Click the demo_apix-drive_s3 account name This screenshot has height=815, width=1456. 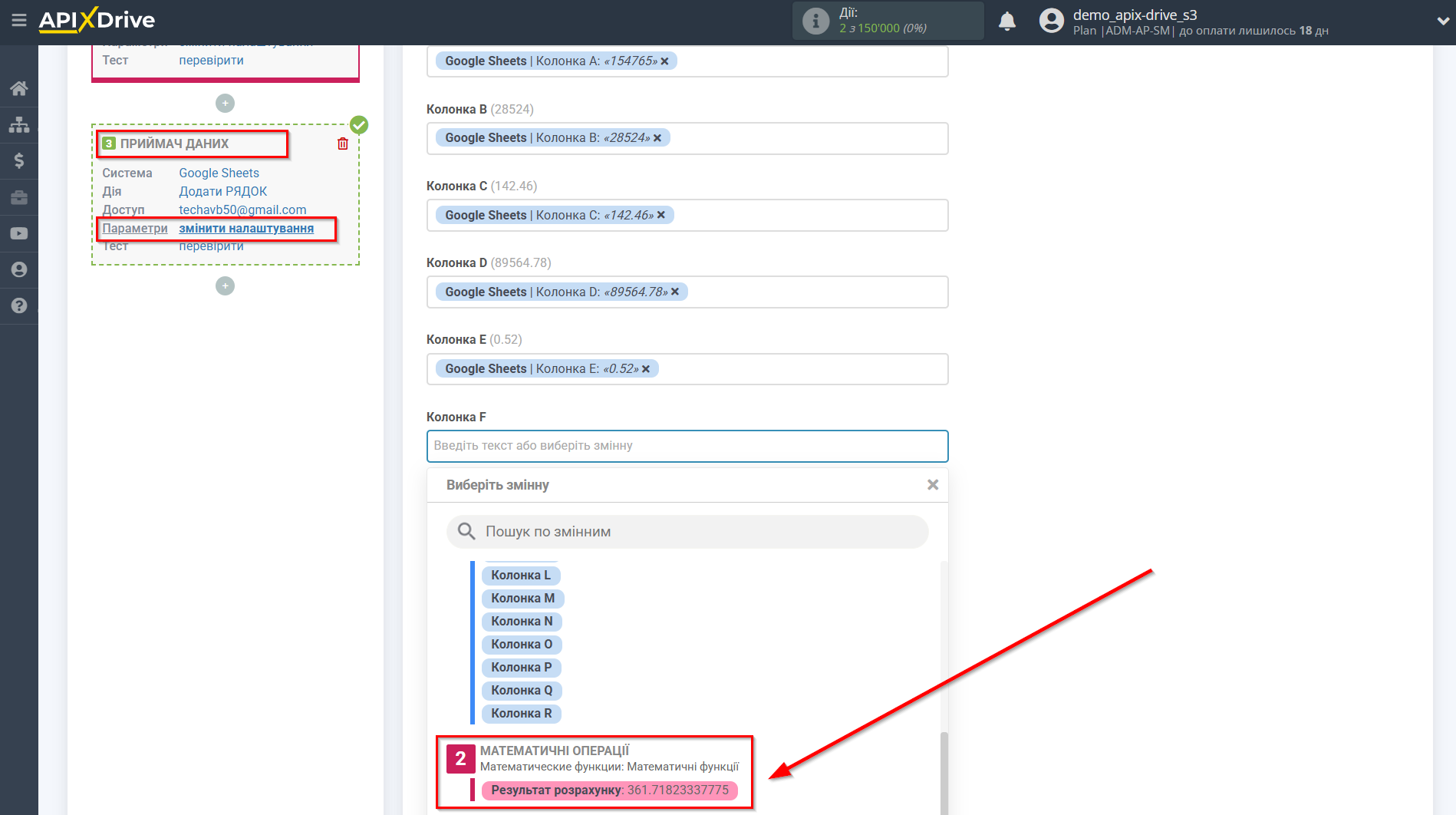pyautogui.click(x=1135, y=15)
